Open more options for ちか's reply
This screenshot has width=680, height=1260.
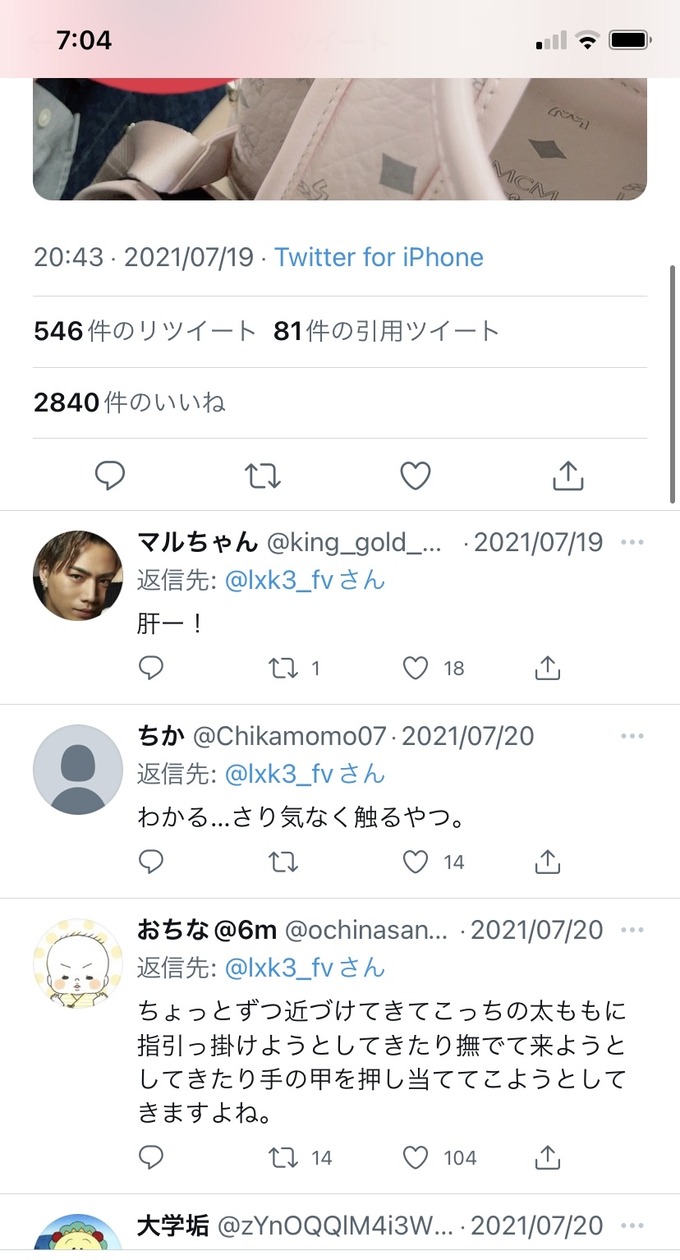click(632, 735)
